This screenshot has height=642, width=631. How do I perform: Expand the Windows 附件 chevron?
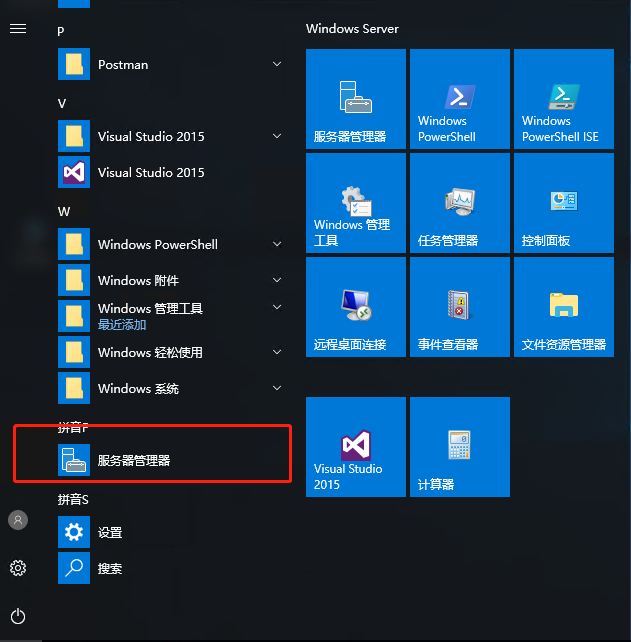point(277,280)
